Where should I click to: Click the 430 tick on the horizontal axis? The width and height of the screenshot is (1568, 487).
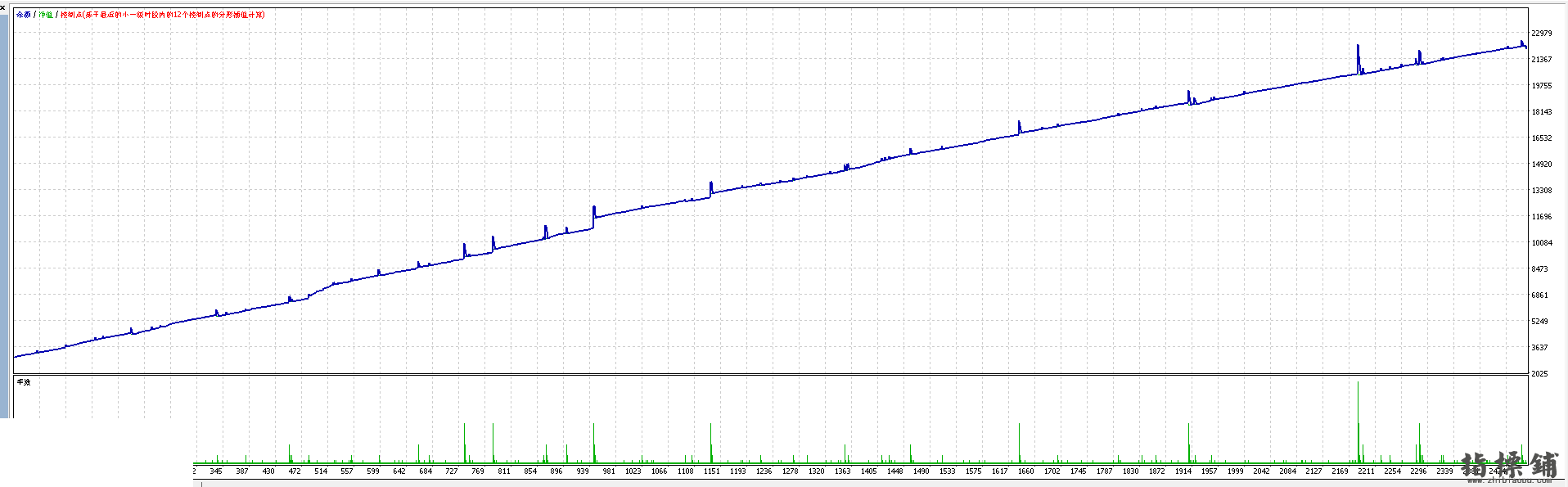point(268,471)
